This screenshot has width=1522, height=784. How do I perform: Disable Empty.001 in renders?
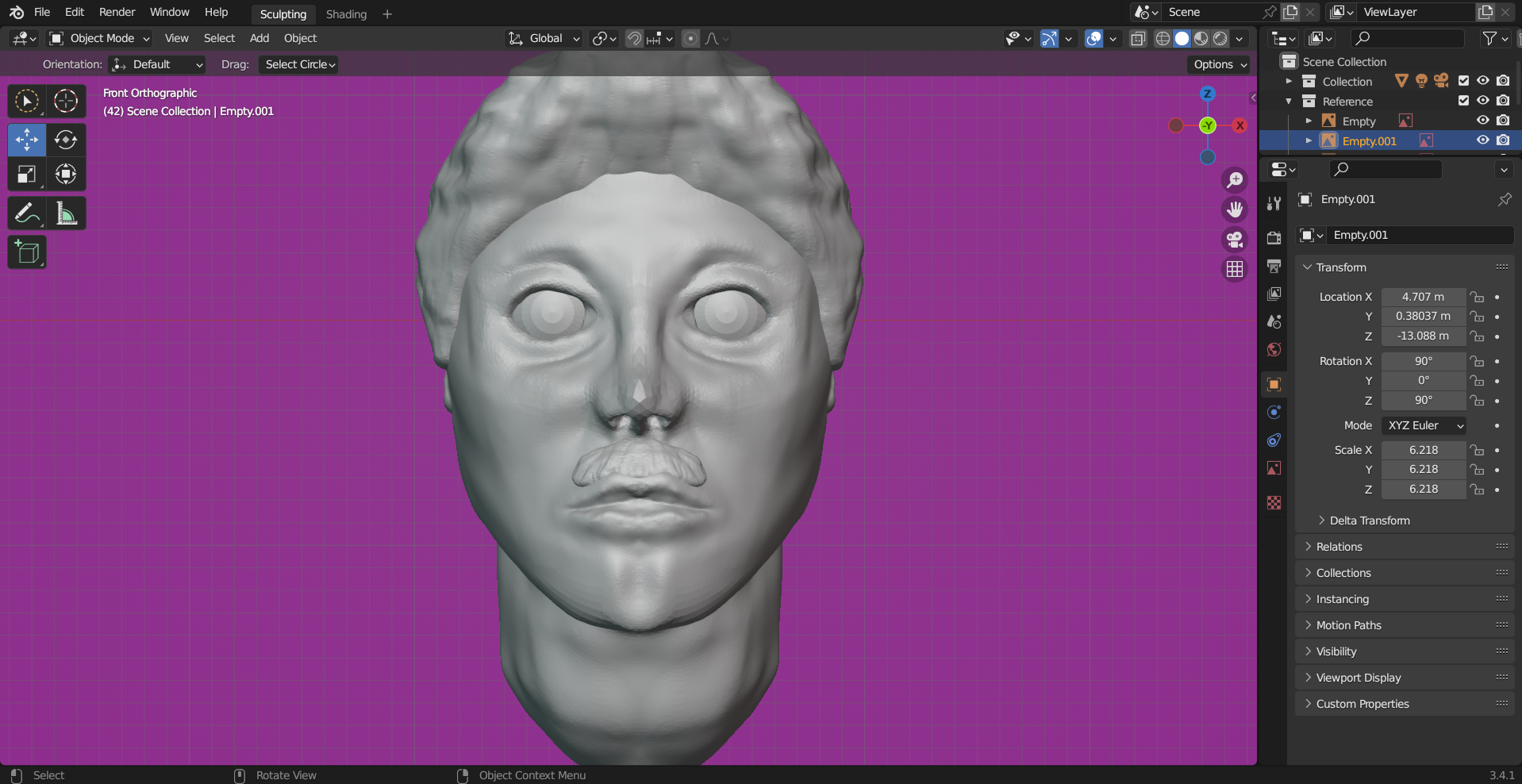click(x=1503, y=140)
